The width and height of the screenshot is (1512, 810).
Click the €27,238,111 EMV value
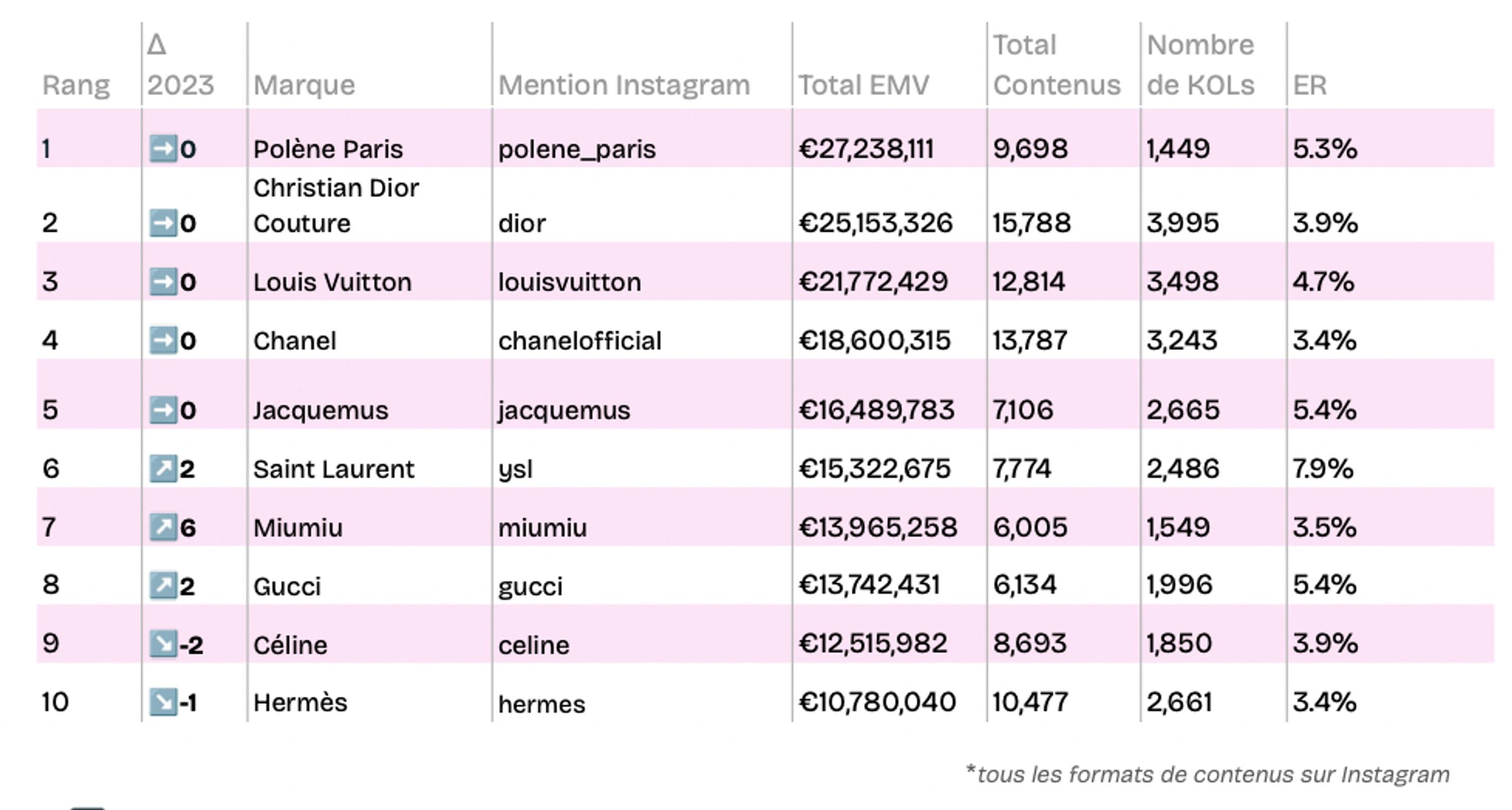coord(866,148)
